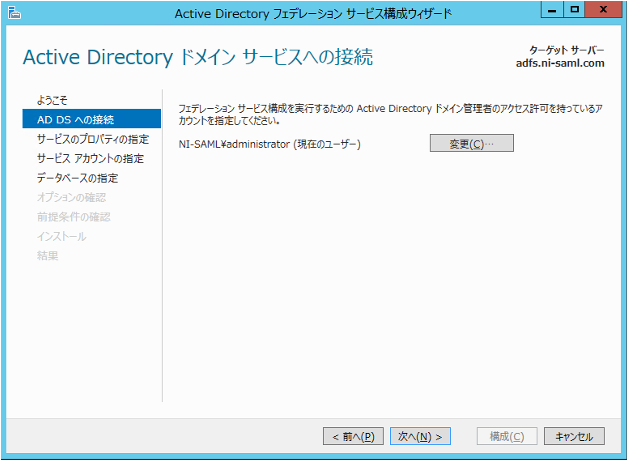Click the キャンセル button

tap(574, 437)
